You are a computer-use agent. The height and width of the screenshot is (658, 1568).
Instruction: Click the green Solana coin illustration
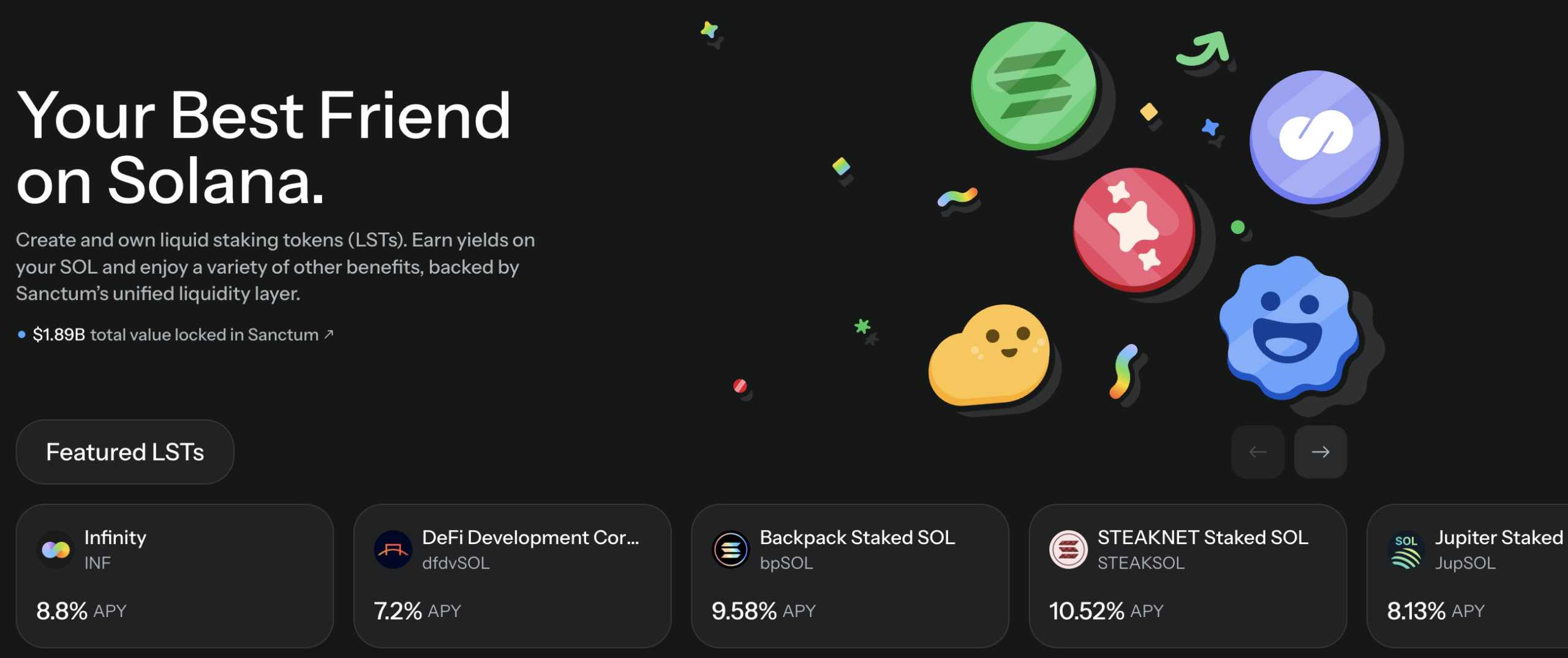pyautogui.click(x=1034, y=86)
